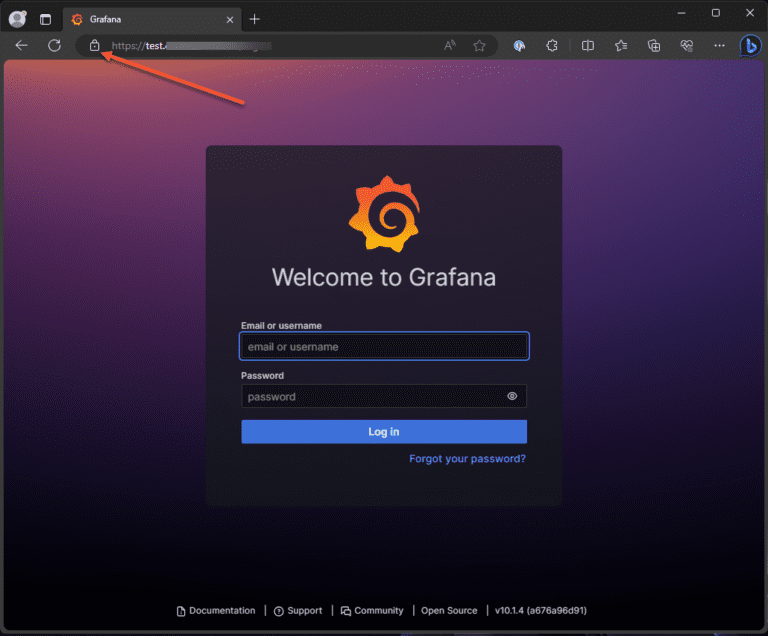The height and width of the screenshot is (636, 768).
Task: Reload the page with refresh icon
Action: [x=54, y=46]
